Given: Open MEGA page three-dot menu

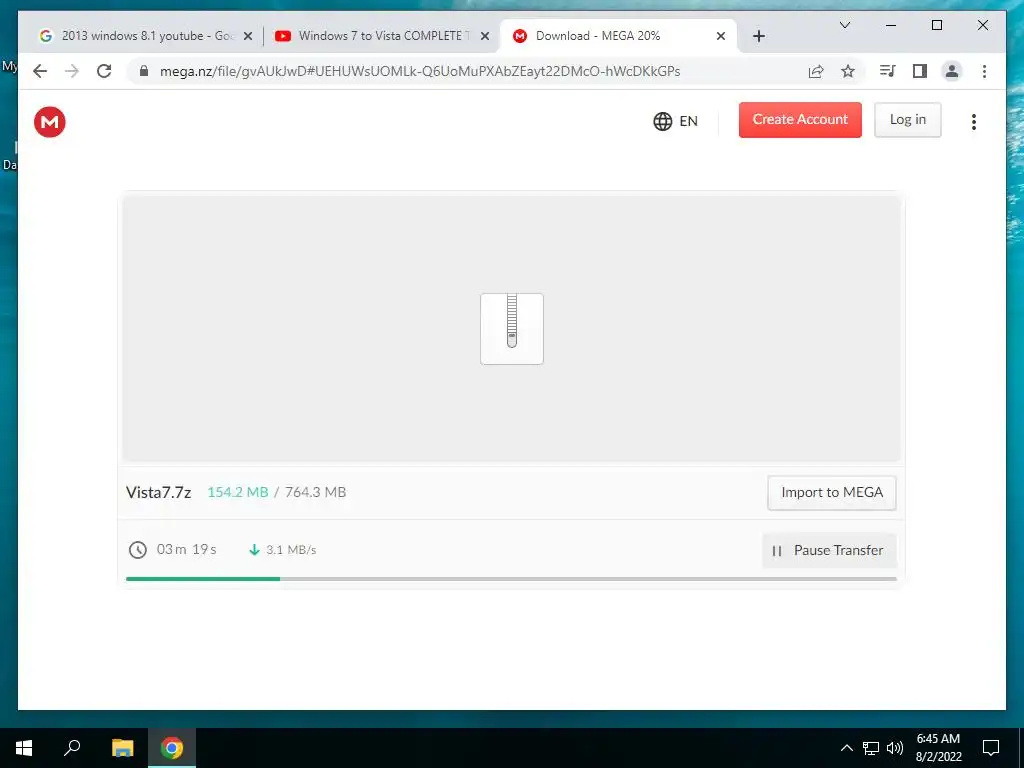Looking at the screenshot, I should (x=974, y=121).
